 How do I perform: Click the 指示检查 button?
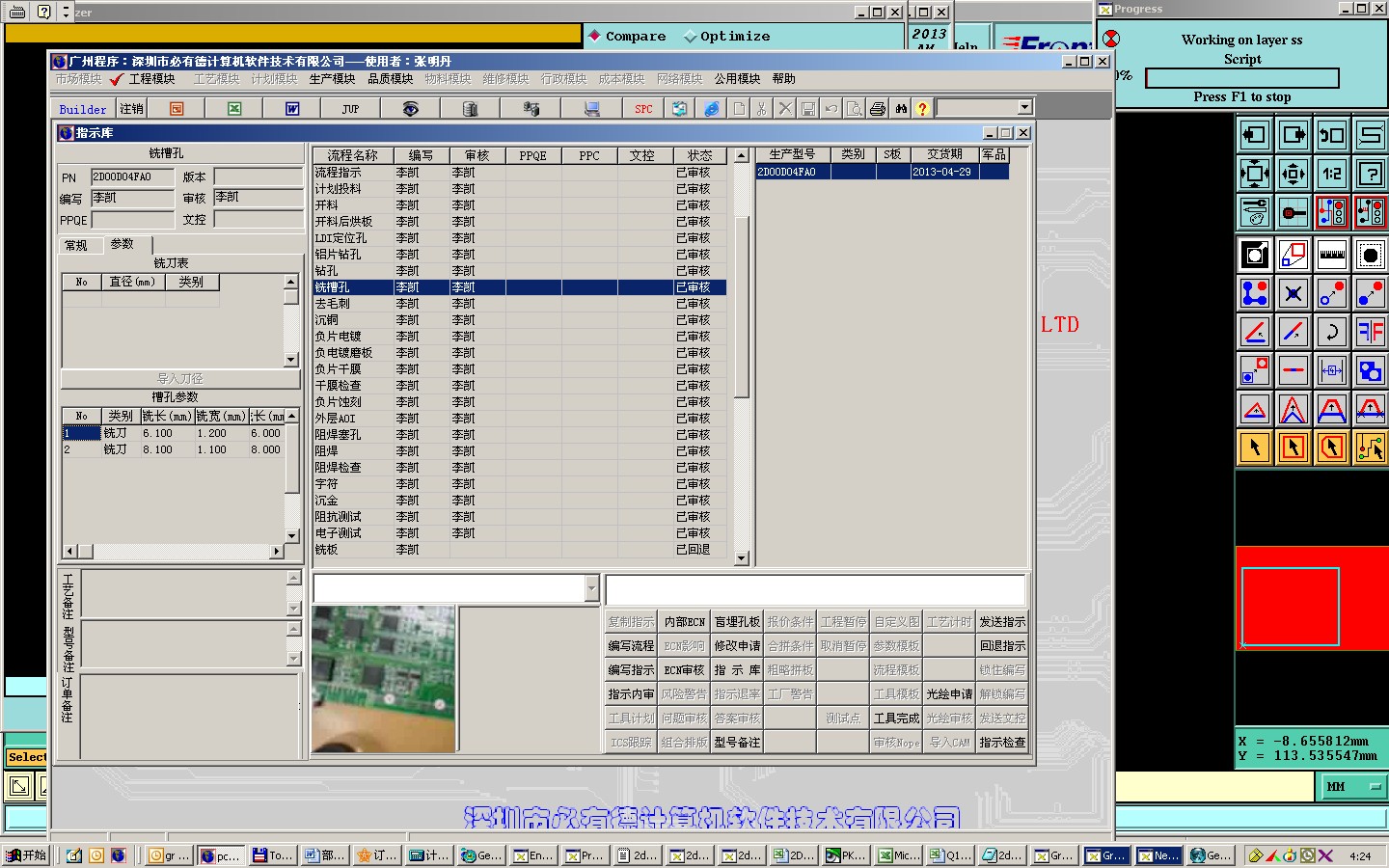point(1002,743)
